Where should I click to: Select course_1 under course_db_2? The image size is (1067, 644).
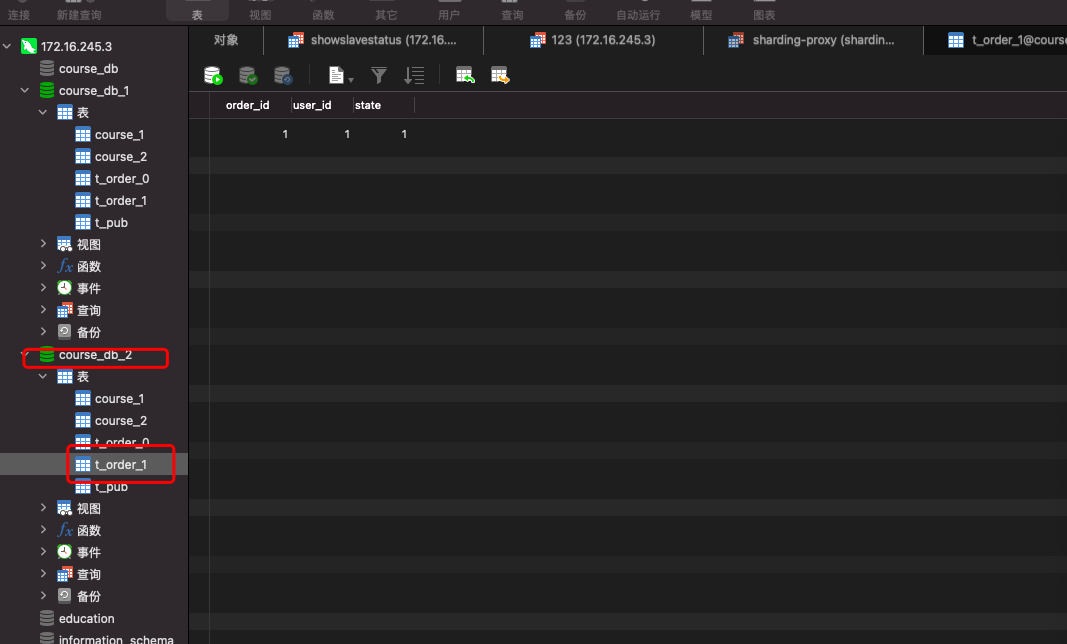(120, 399)
